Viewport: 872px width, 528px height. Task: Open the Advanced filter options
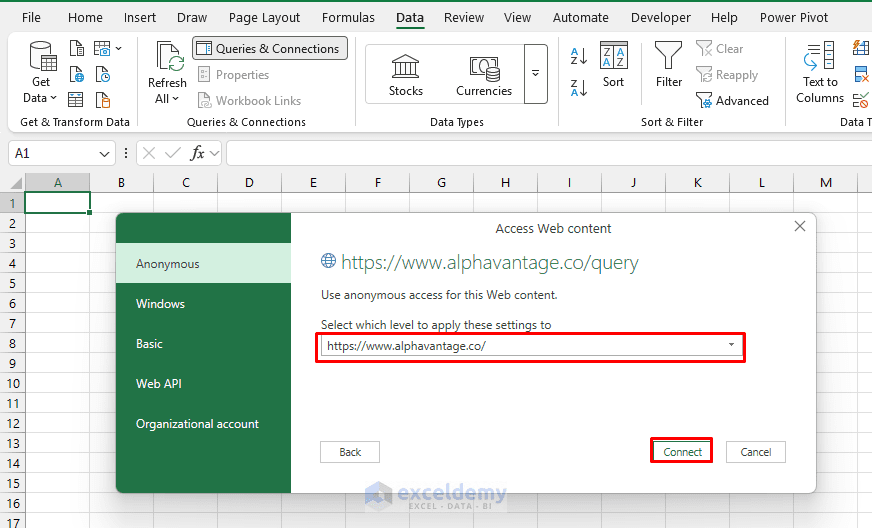732,101
